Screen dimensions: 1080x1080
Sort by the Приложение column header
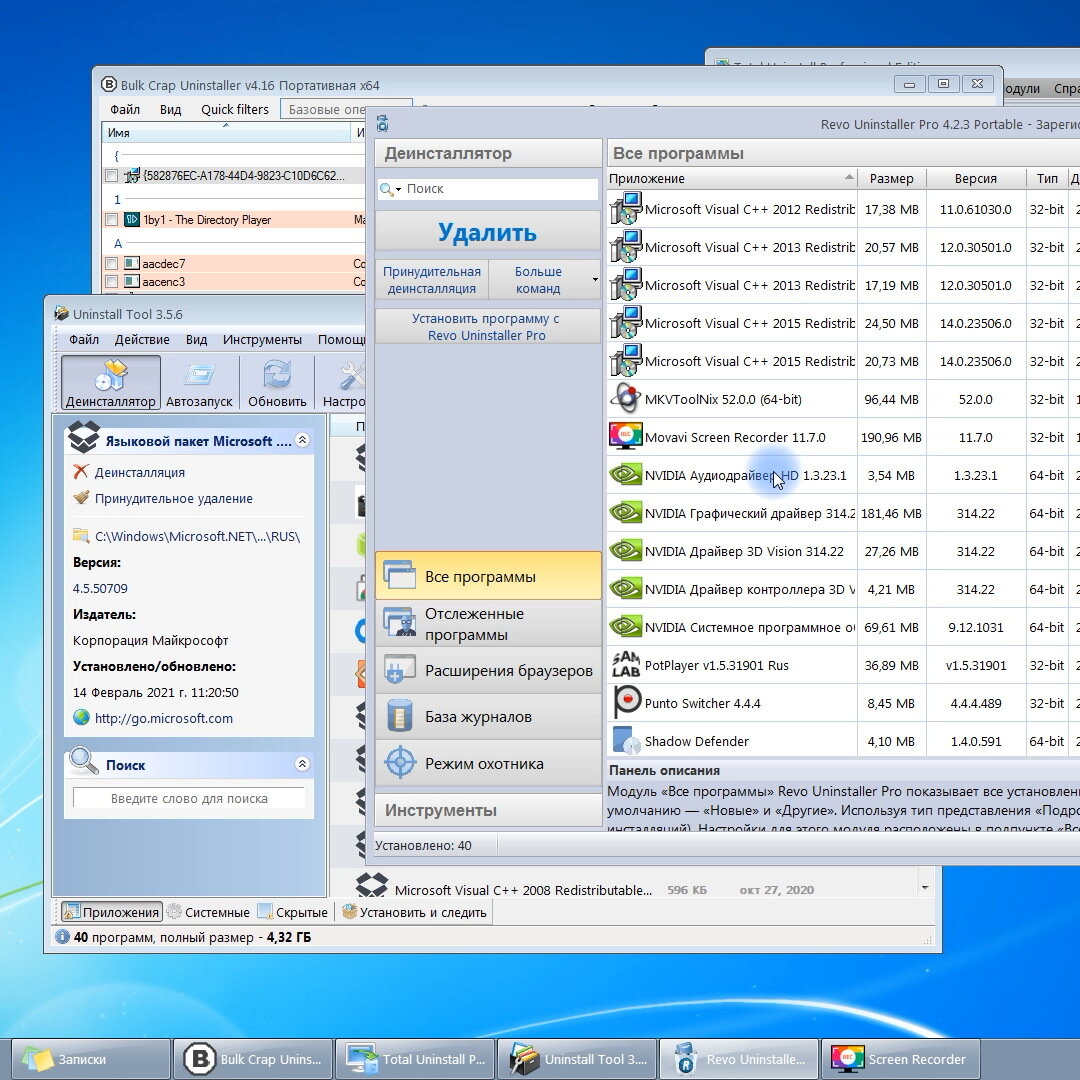coord(731,178)
